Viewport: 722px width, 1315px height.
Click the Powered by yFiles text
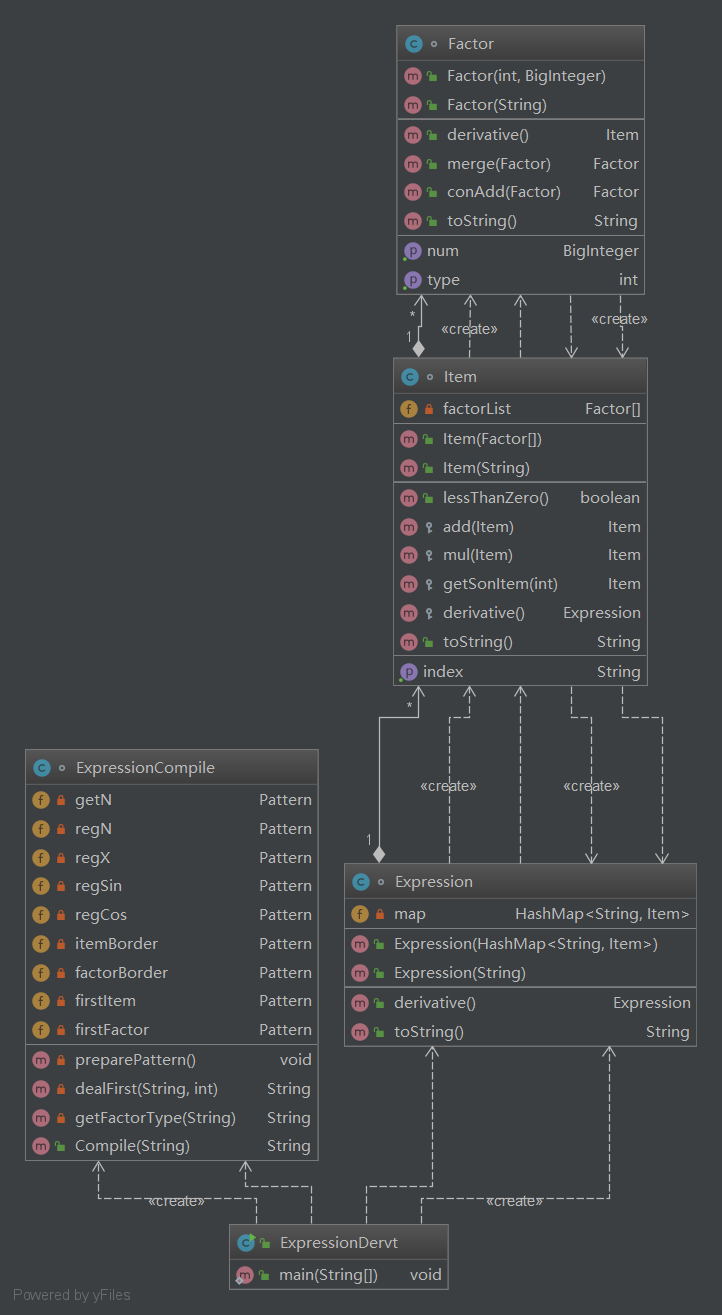pyautogui.click(x=71, y=1295)
